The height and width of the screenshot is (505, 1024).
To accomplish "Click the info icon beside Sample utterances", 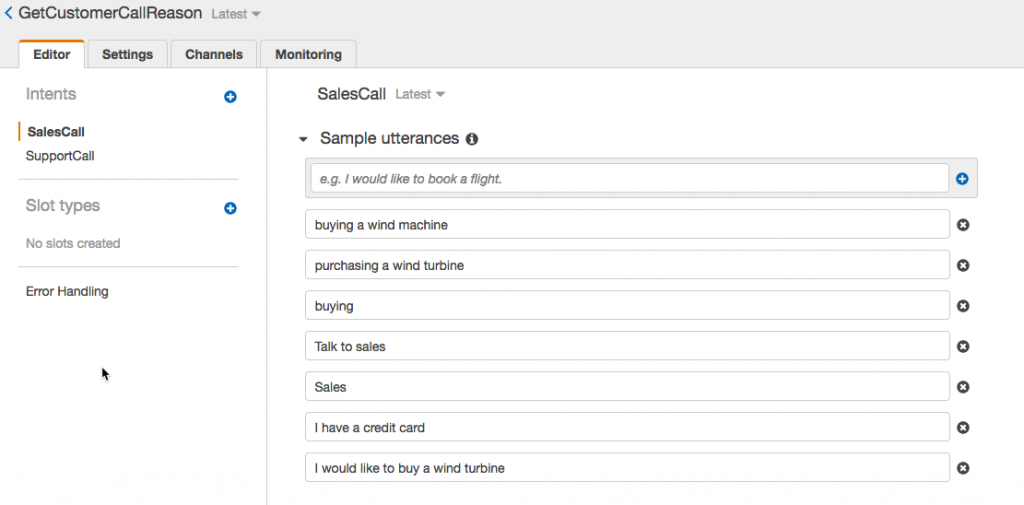I will coord(472,139).
